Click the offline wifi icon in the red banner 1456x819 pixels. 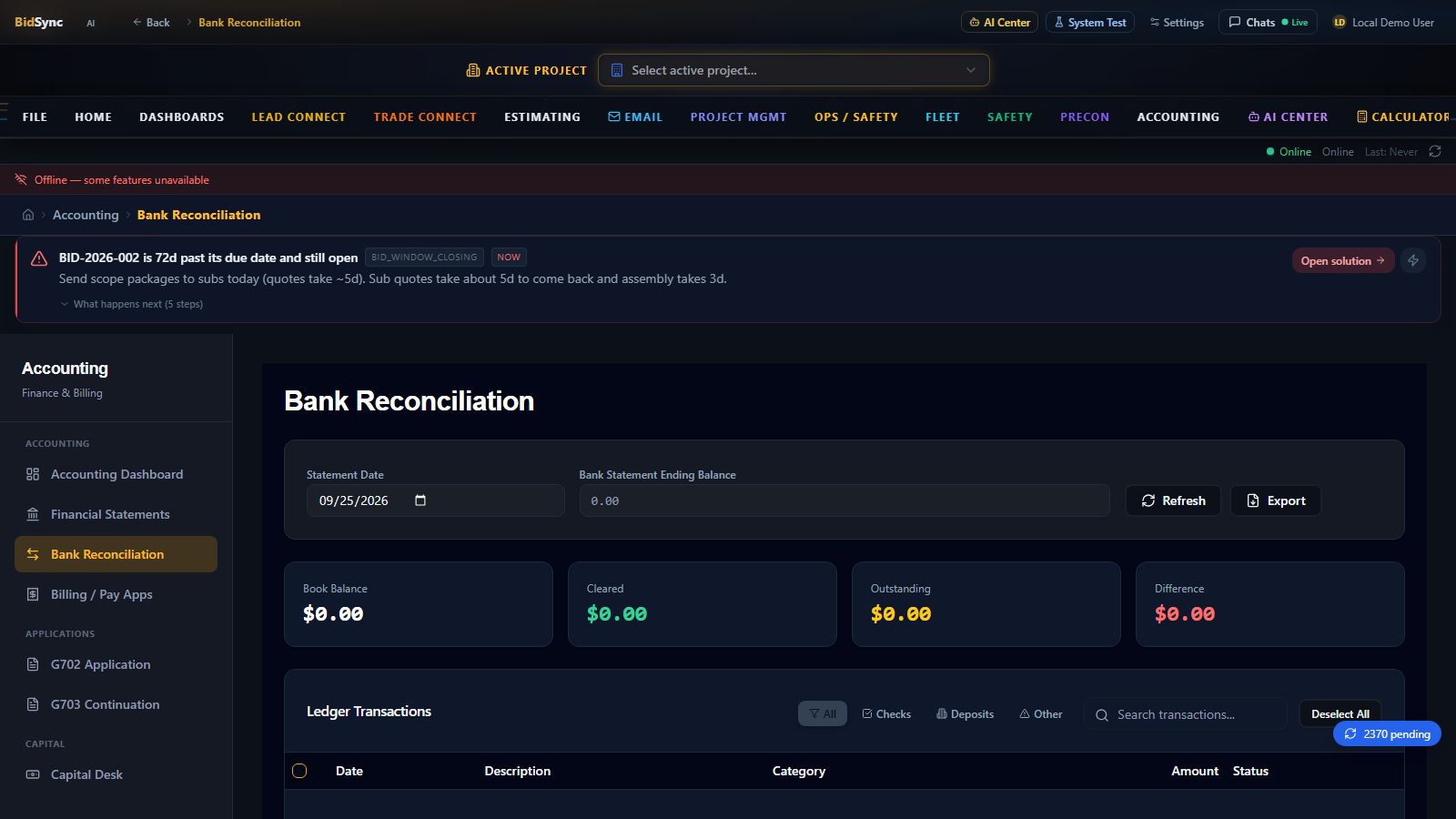(x=21, y=179)
